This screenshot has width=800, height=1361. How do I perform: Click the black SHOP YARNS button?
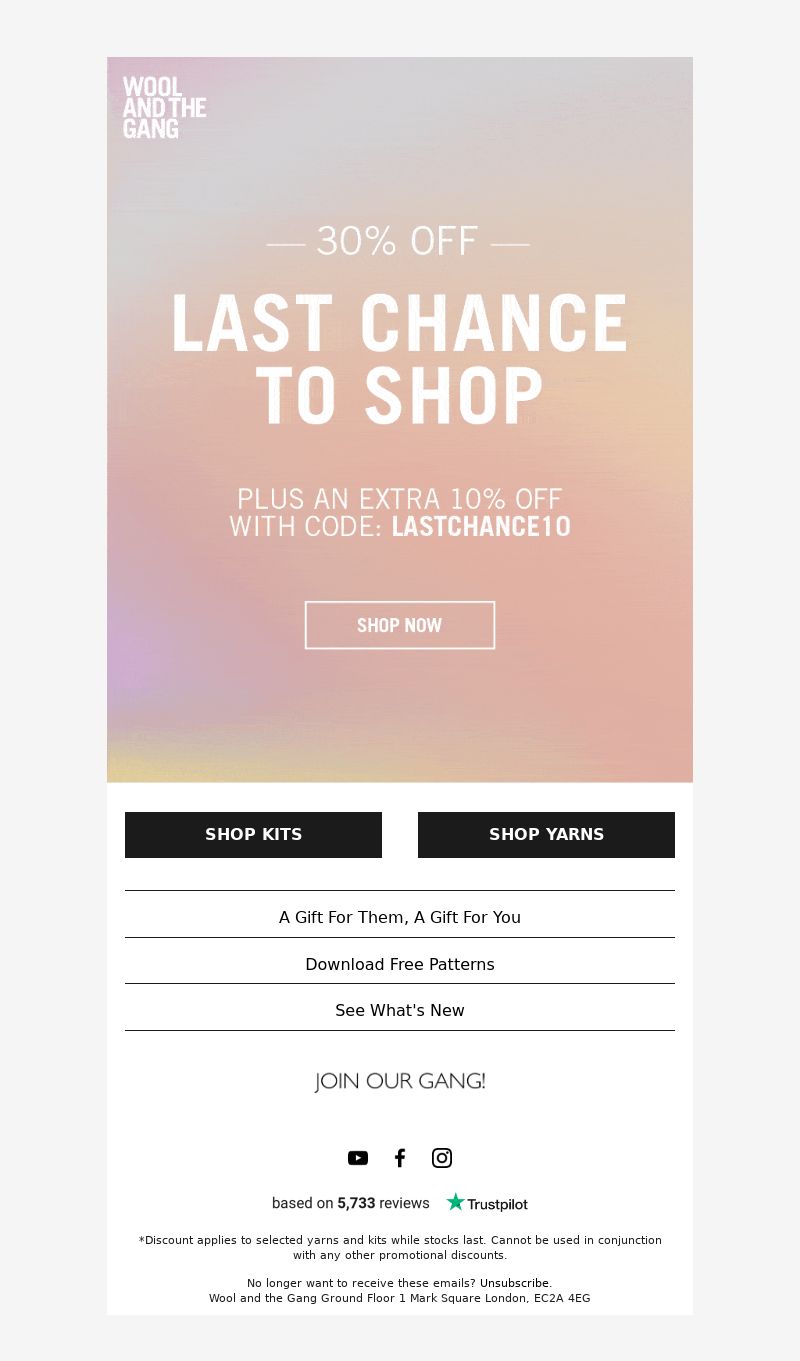click(546, 834)
